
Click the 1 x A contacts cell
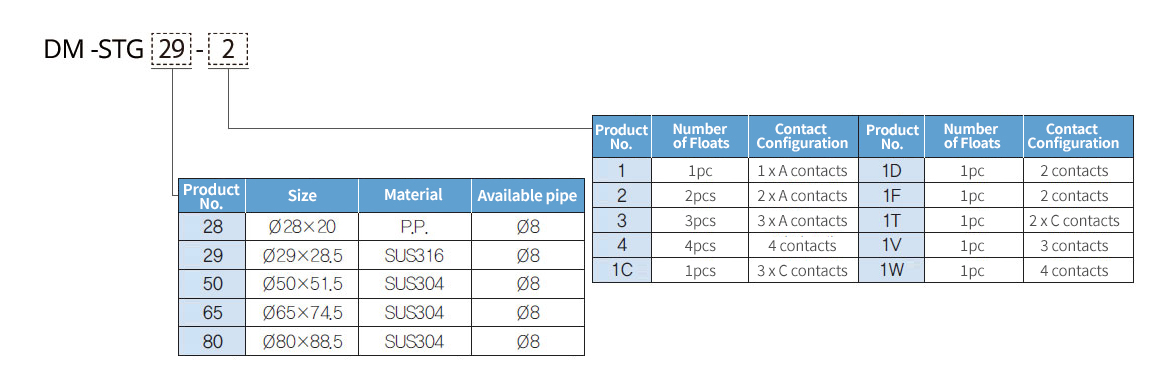802,170
